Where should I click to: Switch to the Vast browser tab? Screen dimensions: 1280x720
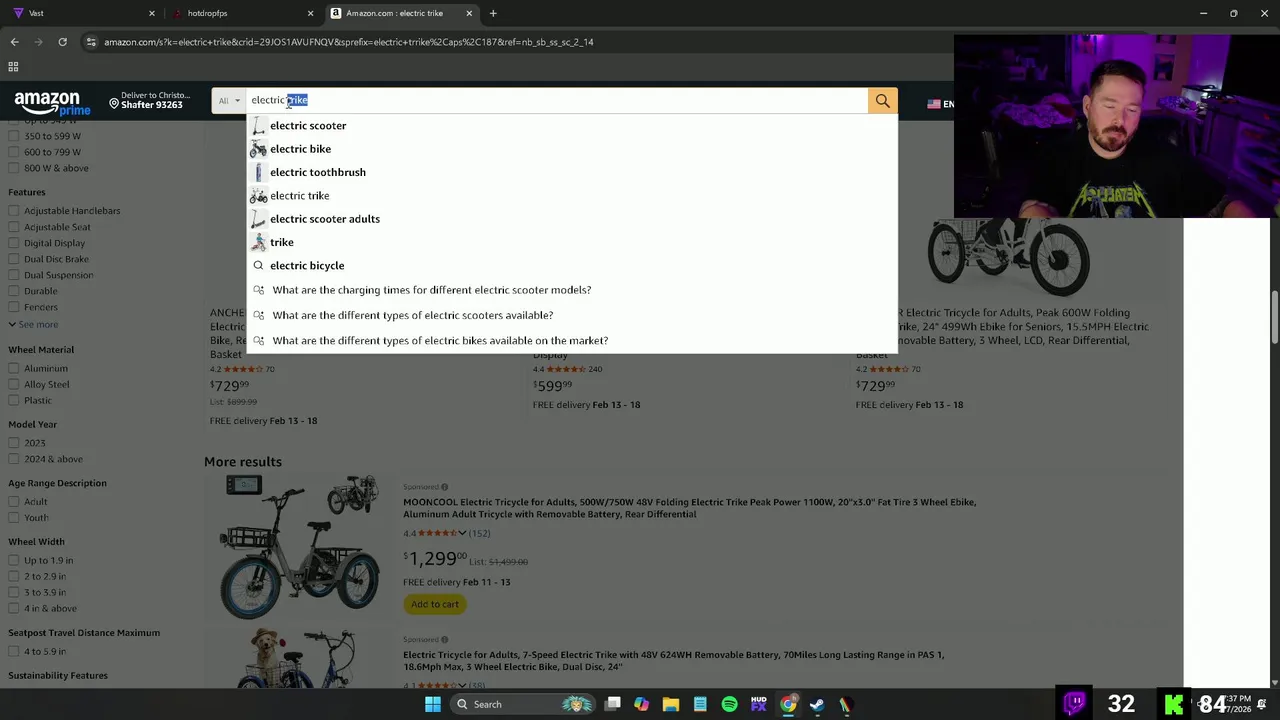click(x=83, y=13)
